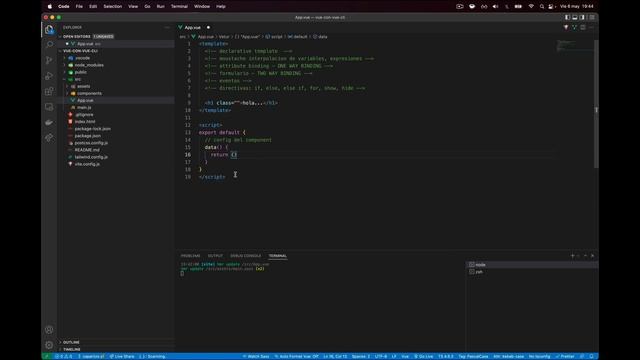This screenshot has height=360, width=640.
Task: Close the terminal panel
Action: (593, 256)
